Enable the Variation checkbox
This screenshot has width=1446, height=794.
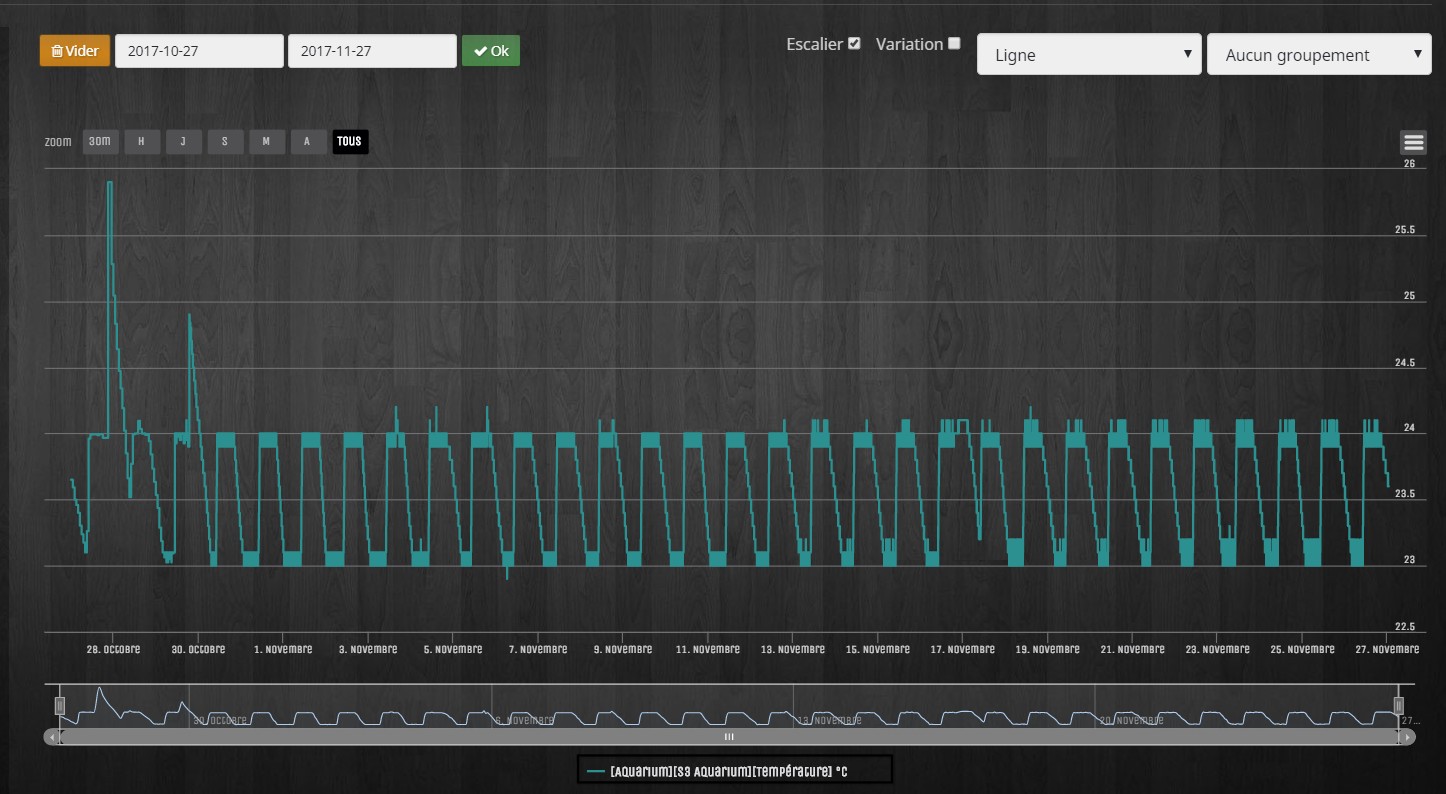pyautogui.click(x=954, y=43)
